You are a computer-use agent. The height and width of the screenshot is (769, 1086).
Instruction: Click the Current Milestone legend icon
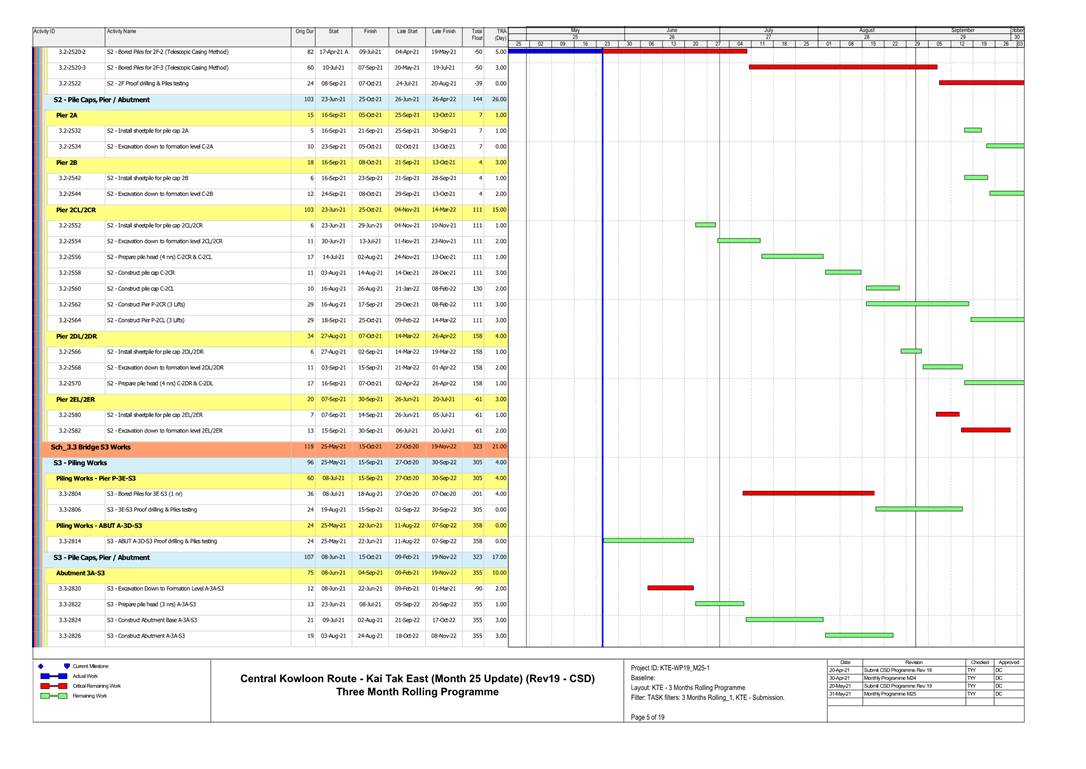pos(67,666)
